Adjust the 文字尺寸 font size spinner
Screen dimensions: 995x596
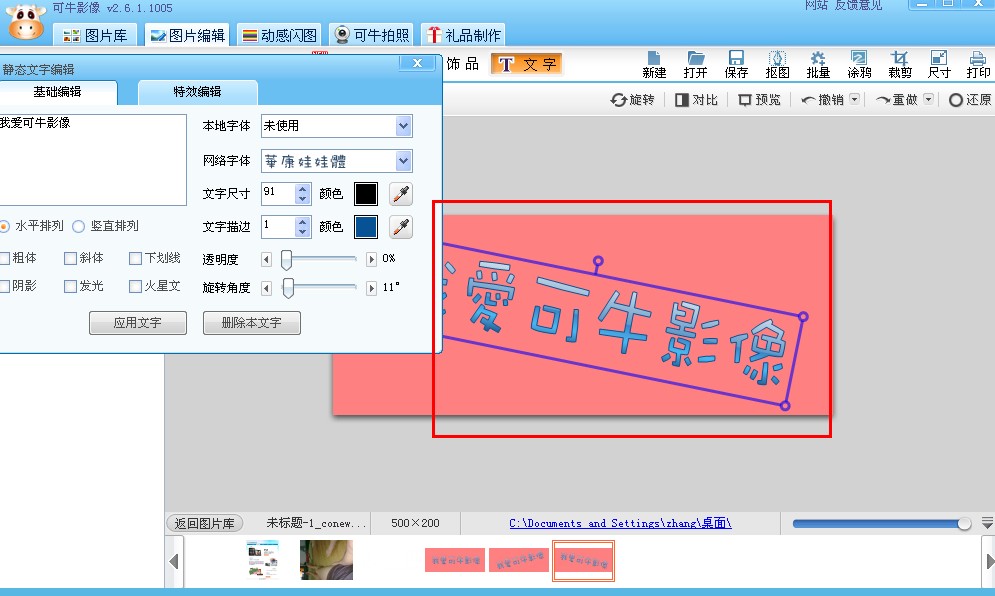(303, 194)
